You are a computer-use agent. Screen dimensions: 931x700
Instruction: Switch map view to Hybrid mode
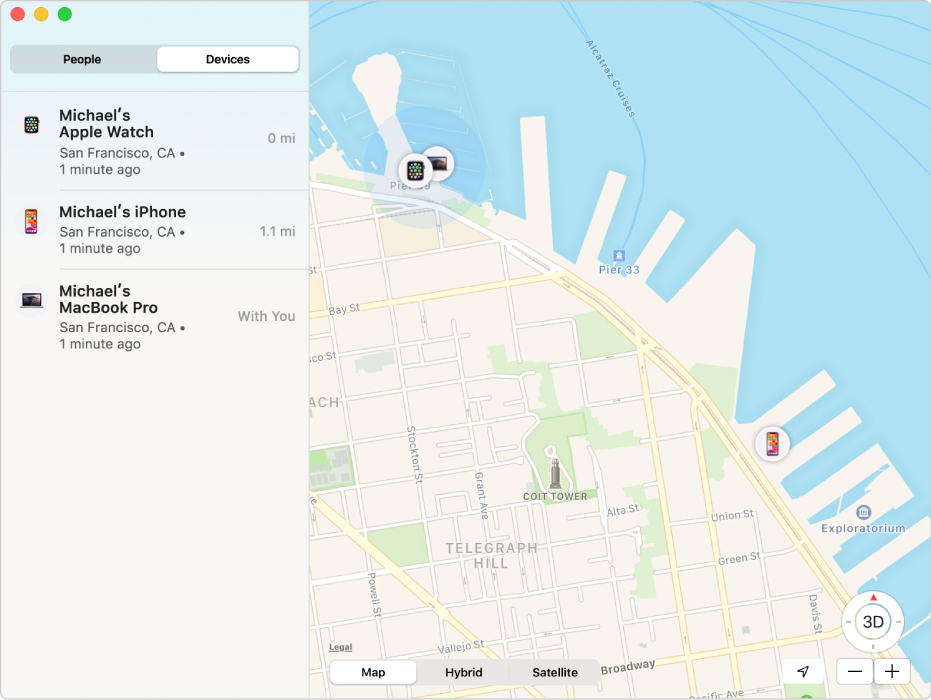pos(463,672)
